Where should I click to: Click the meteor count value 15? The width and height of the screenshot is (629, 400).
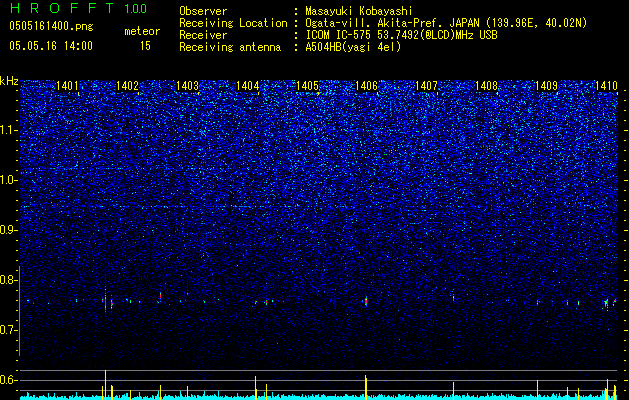pyautogui.click(x=145, y=46)
